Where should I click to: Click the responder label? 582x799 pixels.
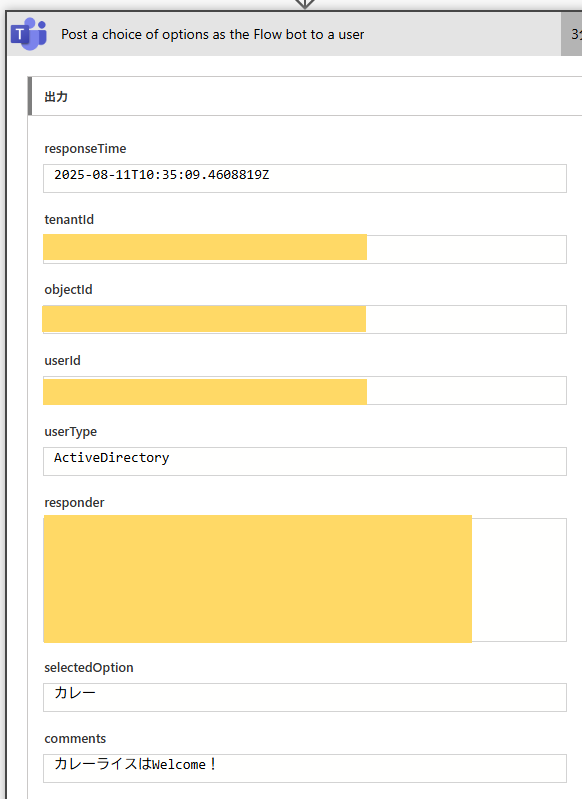[74, 503]
